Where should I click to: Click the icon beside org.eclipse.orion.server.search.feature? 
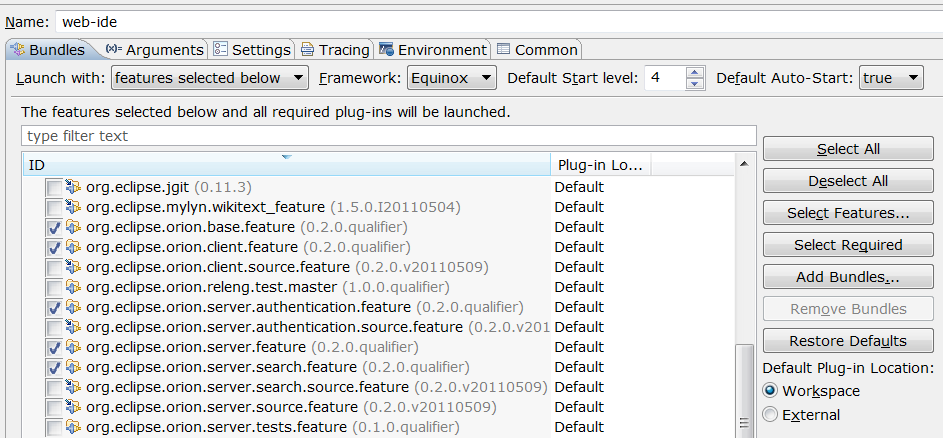pos(73,366)
